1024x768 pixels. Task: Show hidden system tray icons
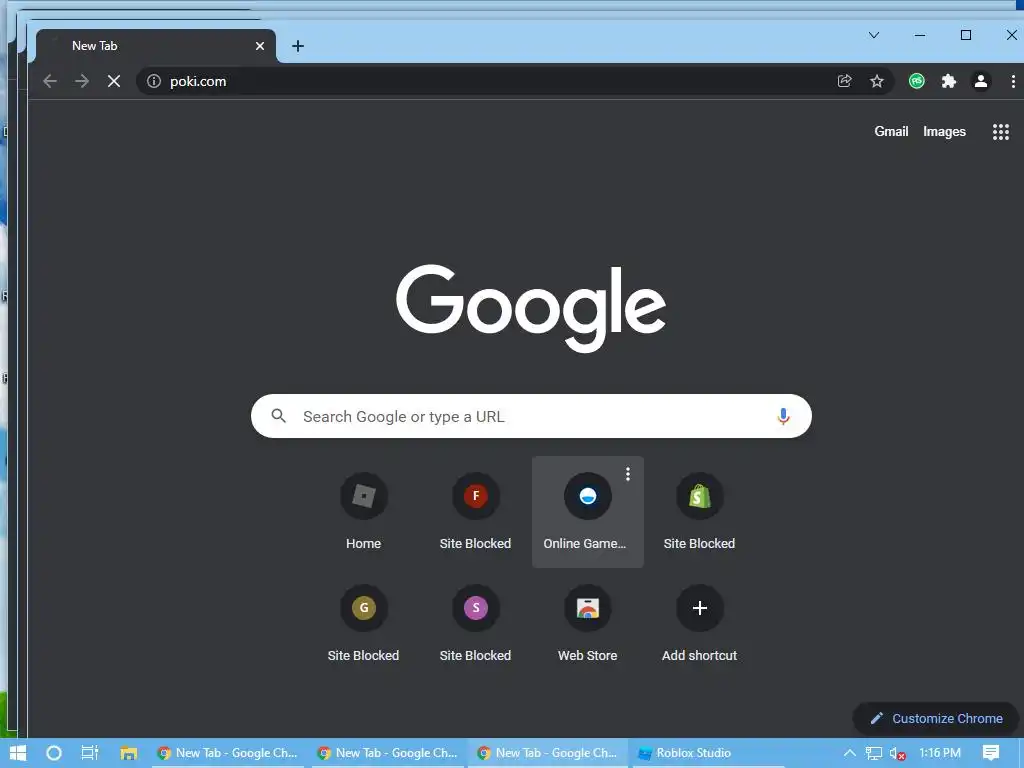click(850, 753)
